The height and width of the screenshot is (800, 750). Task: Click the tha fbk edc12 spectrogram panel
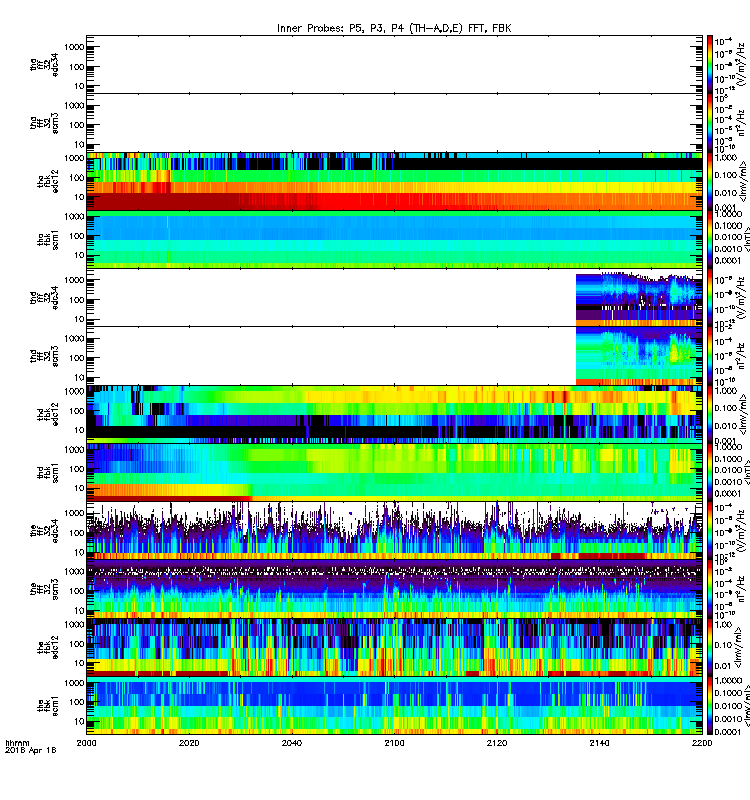pyautogui.click(x=394, y=181)
